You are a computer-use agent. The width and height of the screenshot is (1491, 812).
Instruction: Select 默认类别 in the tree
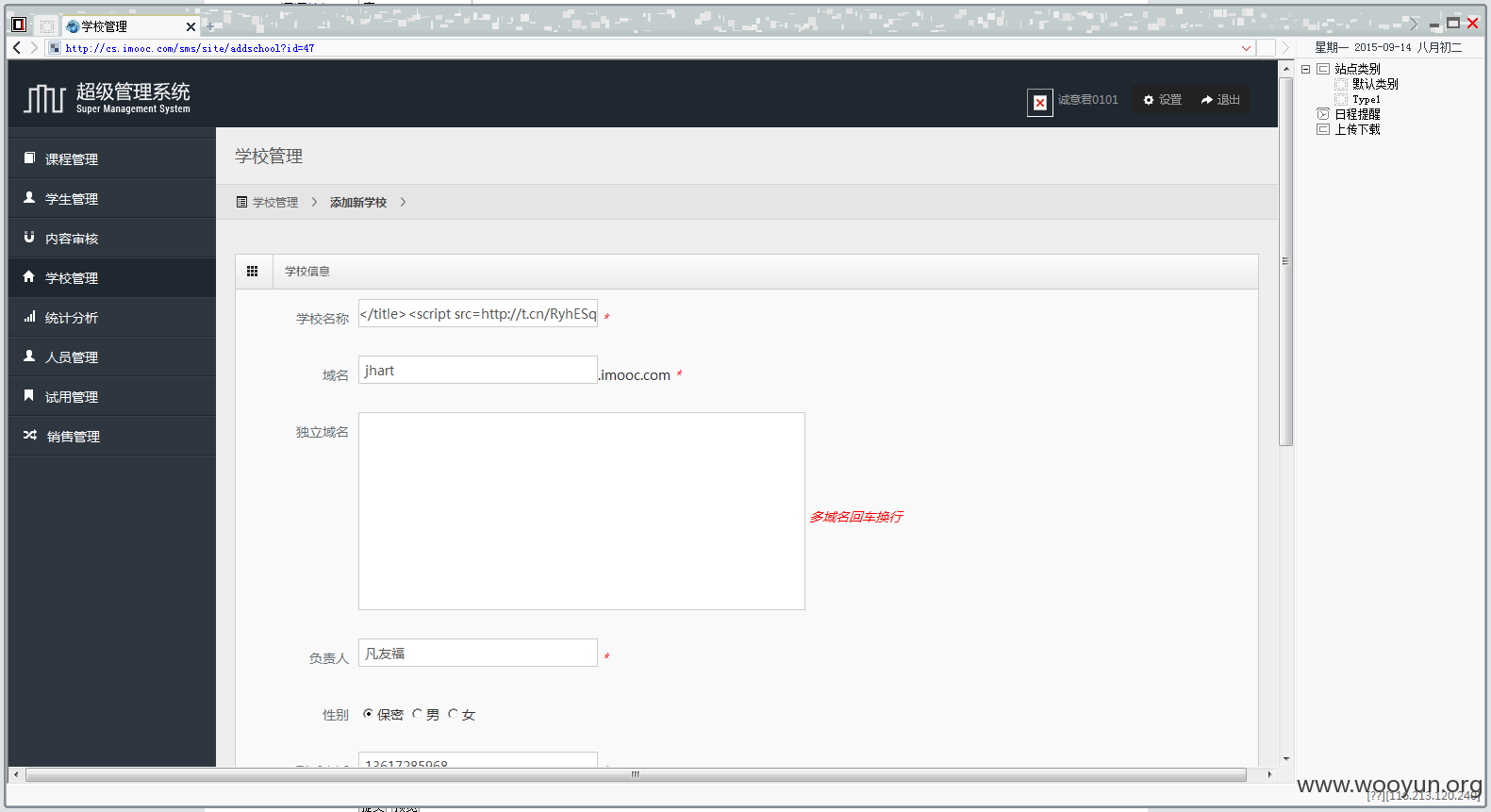coord(1375,84)
